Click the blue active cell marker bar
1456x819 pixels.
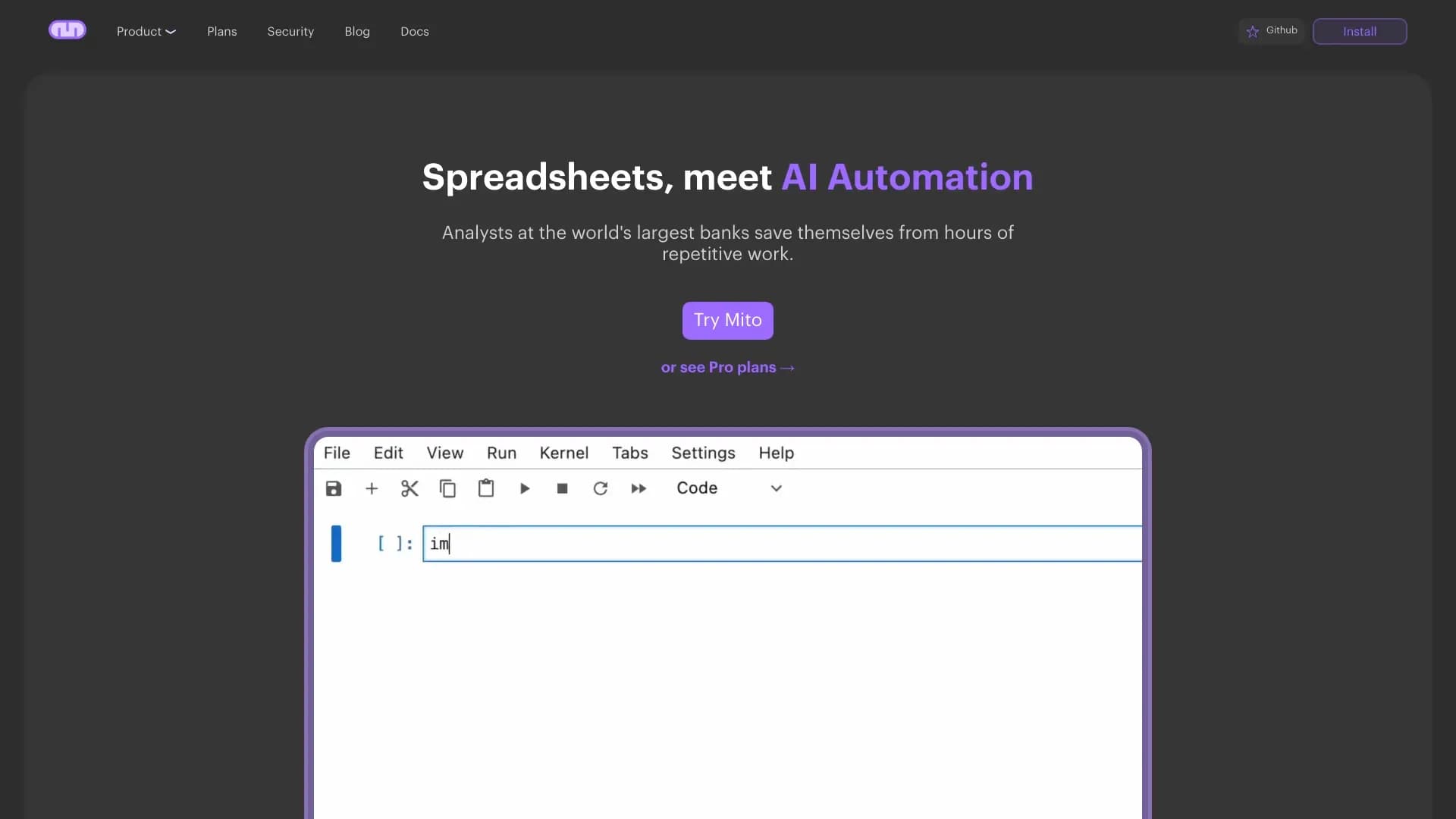click(336, 544)
